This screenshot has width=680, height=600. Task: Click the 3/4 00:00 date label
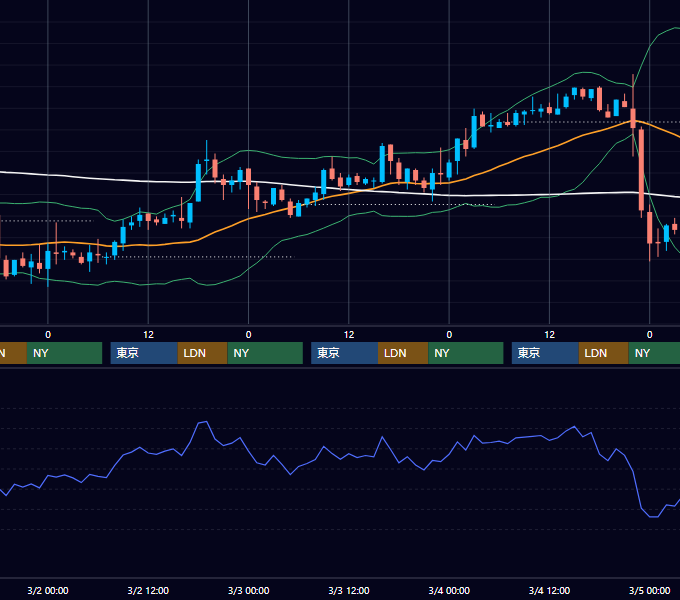[449, 590]
